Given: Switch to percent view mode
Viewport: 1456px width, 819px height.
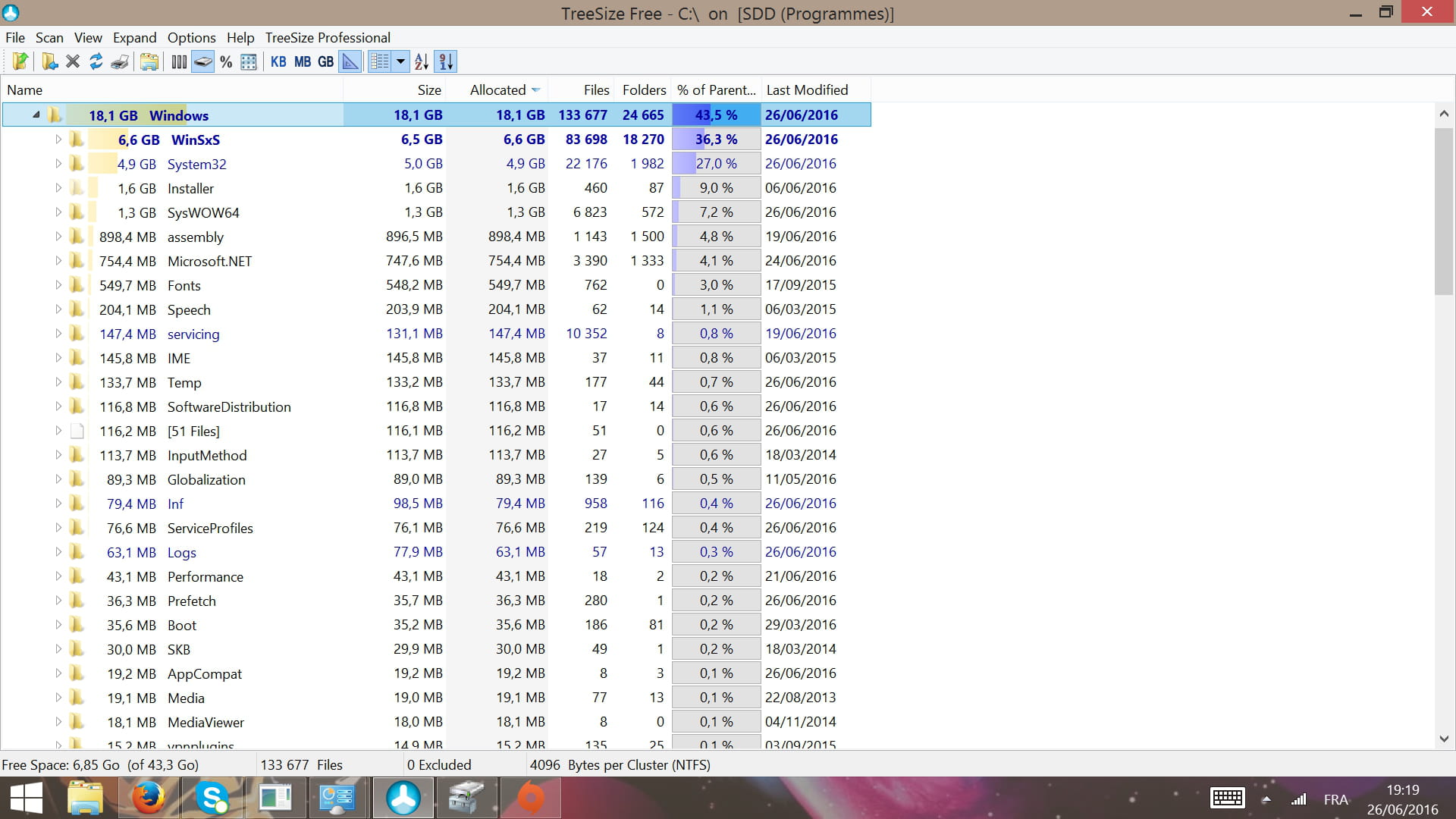Looking at the screenshot, I should coord(226,61).
